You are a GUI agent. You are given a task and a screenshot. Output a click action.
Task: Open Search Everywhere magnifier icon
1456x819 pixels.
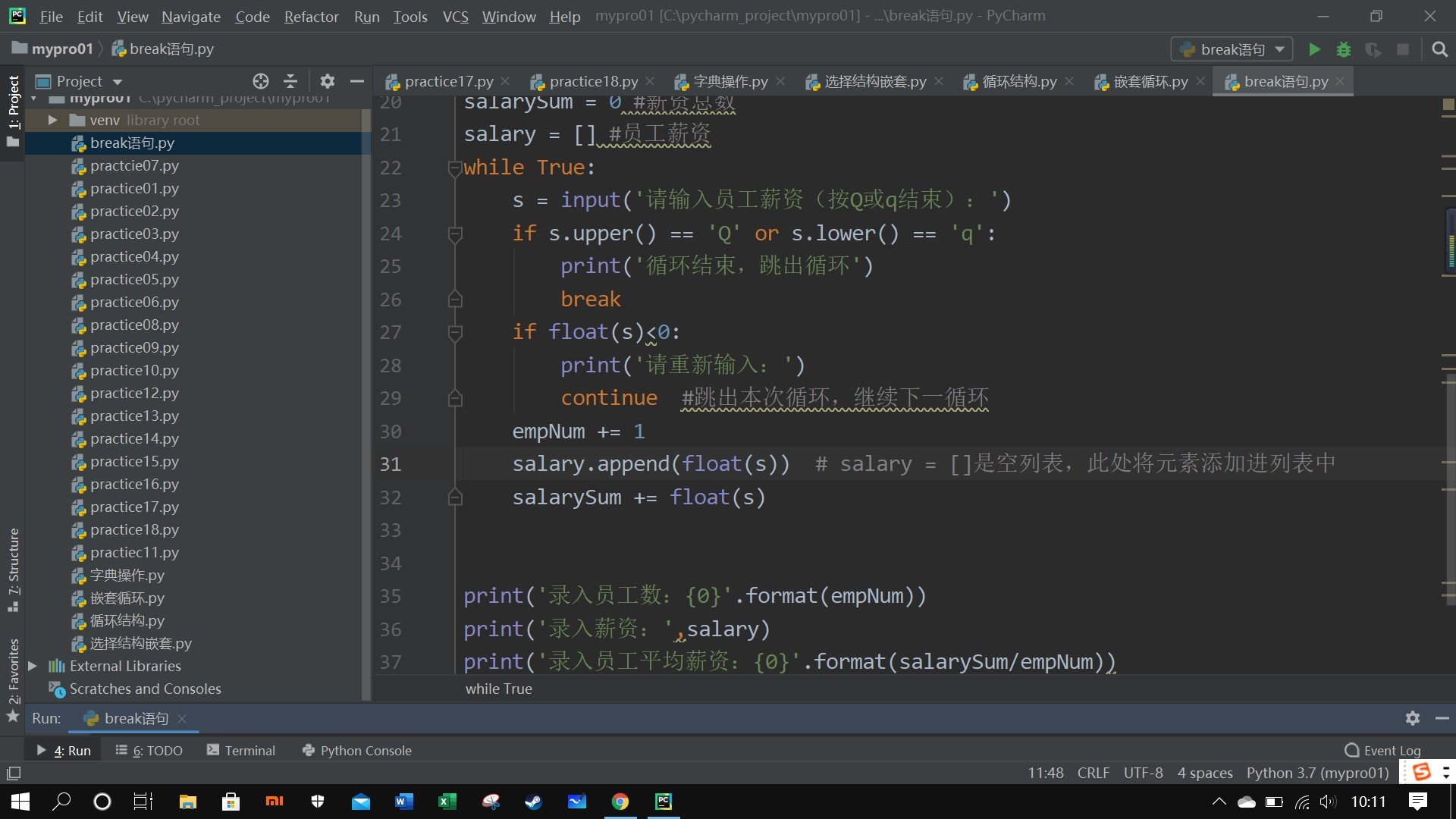(x=1439, y=49)
